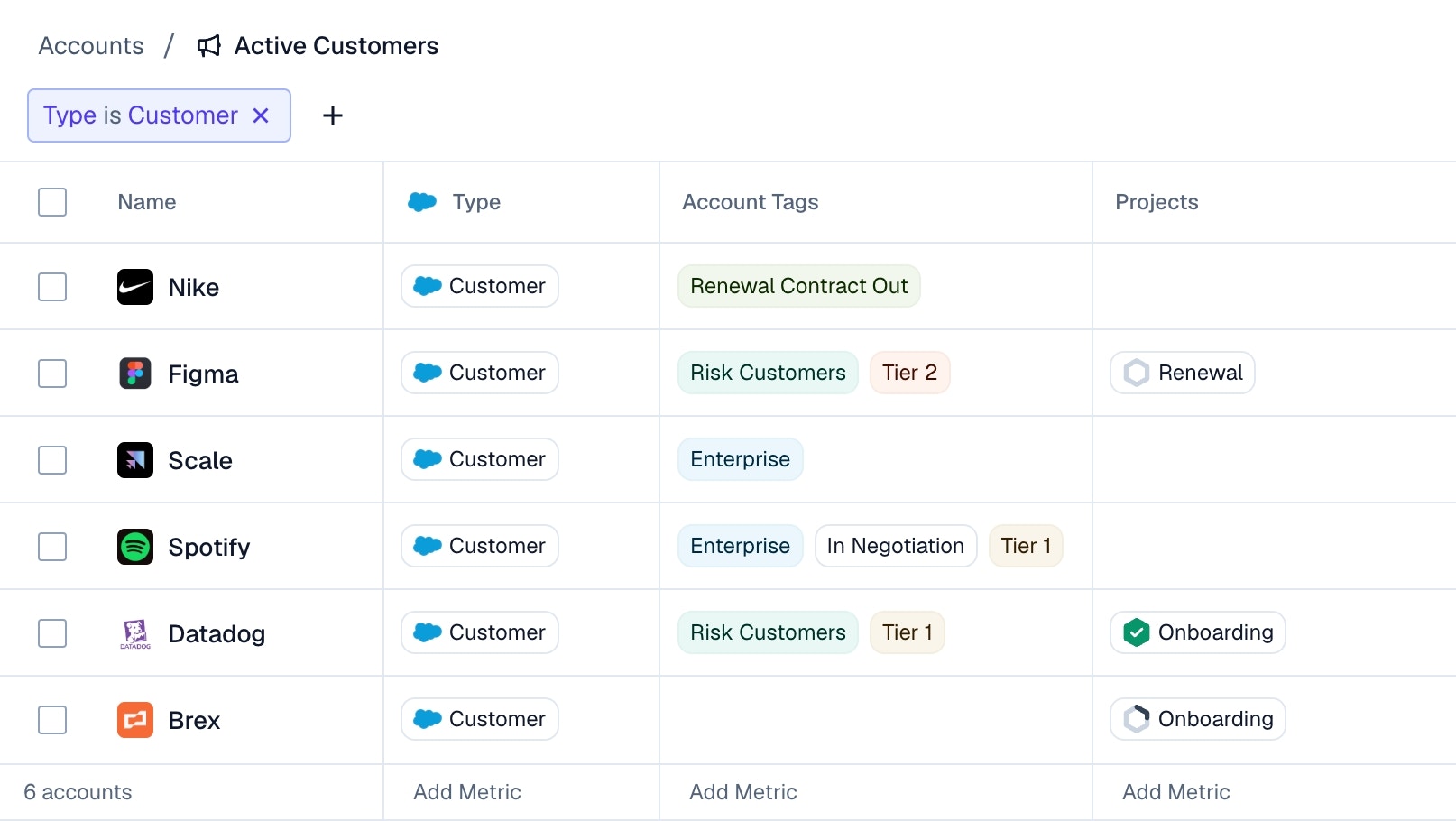Click the megaphone icon beside Active Customers
1456x821 pixels.
tap(209, 46)
